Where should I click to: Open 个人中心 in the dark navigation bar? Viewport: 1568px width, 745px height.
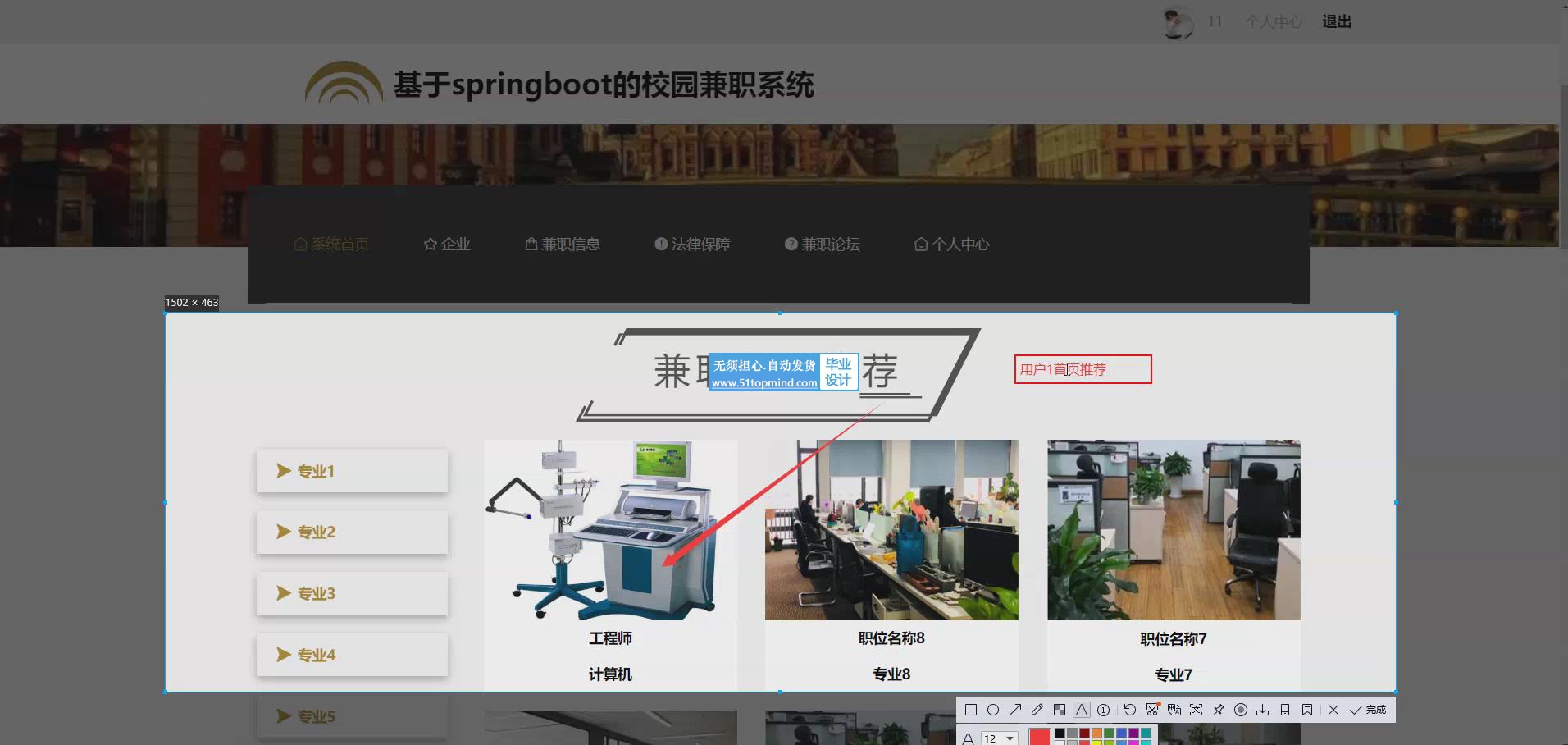click(952, 245)
